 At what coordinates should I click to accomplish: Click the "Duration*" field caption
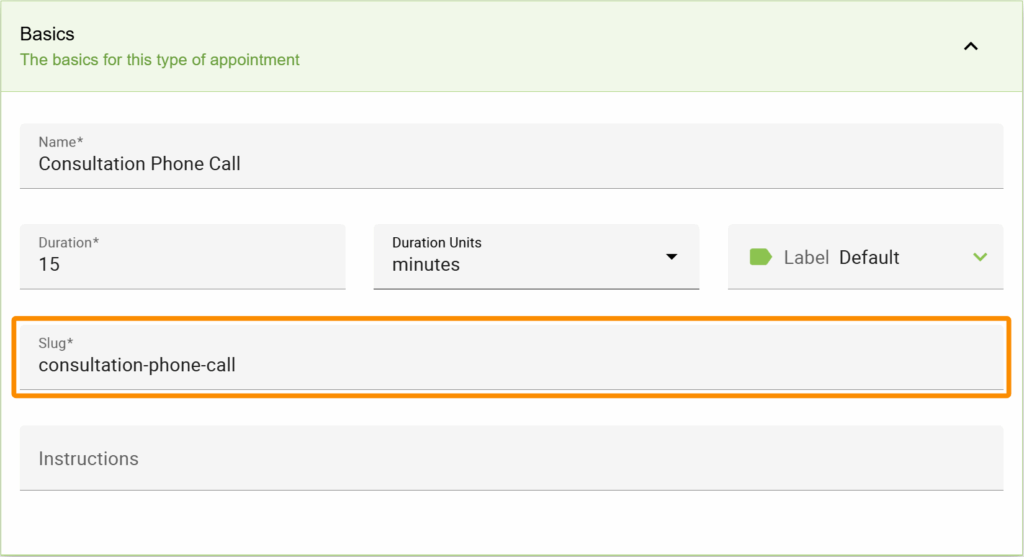pos(69,243)
